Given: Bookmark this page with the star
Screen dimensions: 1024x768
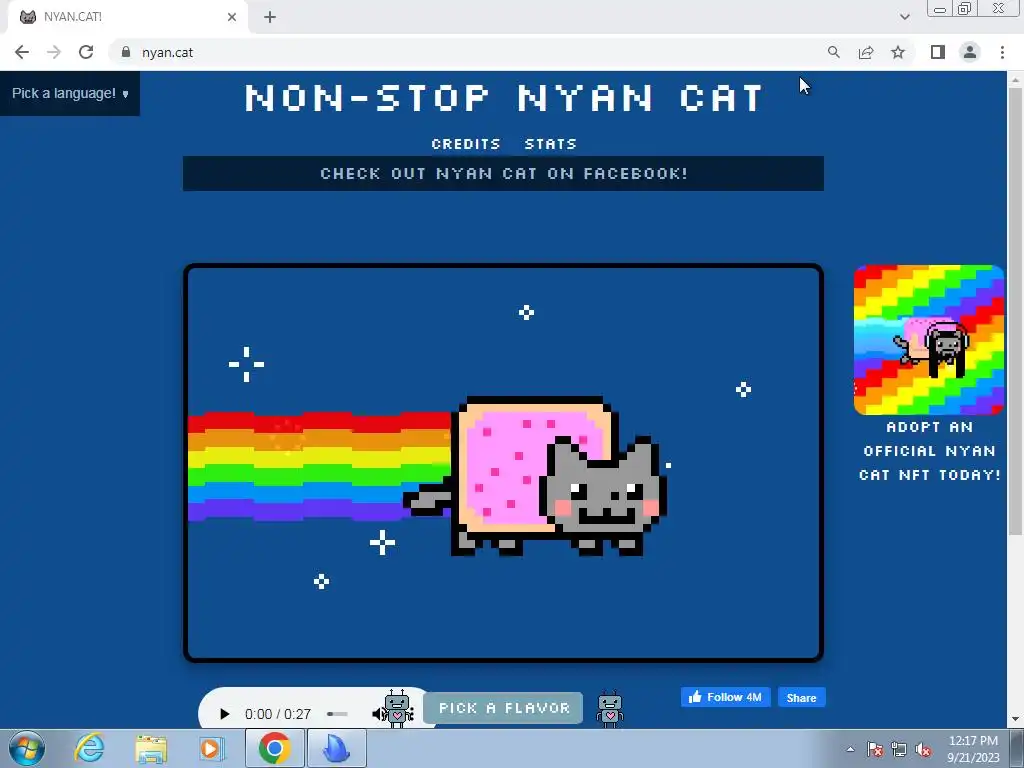Looking at the screenshot, I should (899, 52).
